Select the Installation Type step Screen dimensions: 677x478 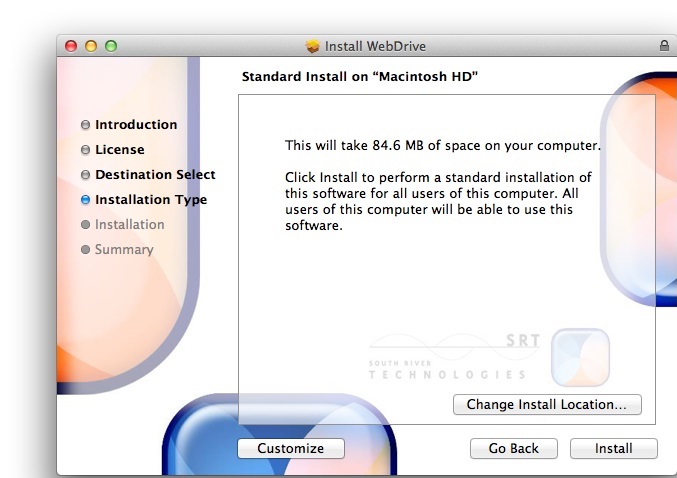151,199
